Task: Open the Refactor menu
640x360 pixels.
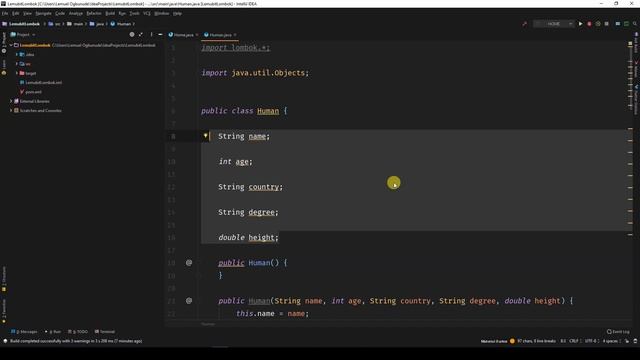Action: (x=94, y=13)
